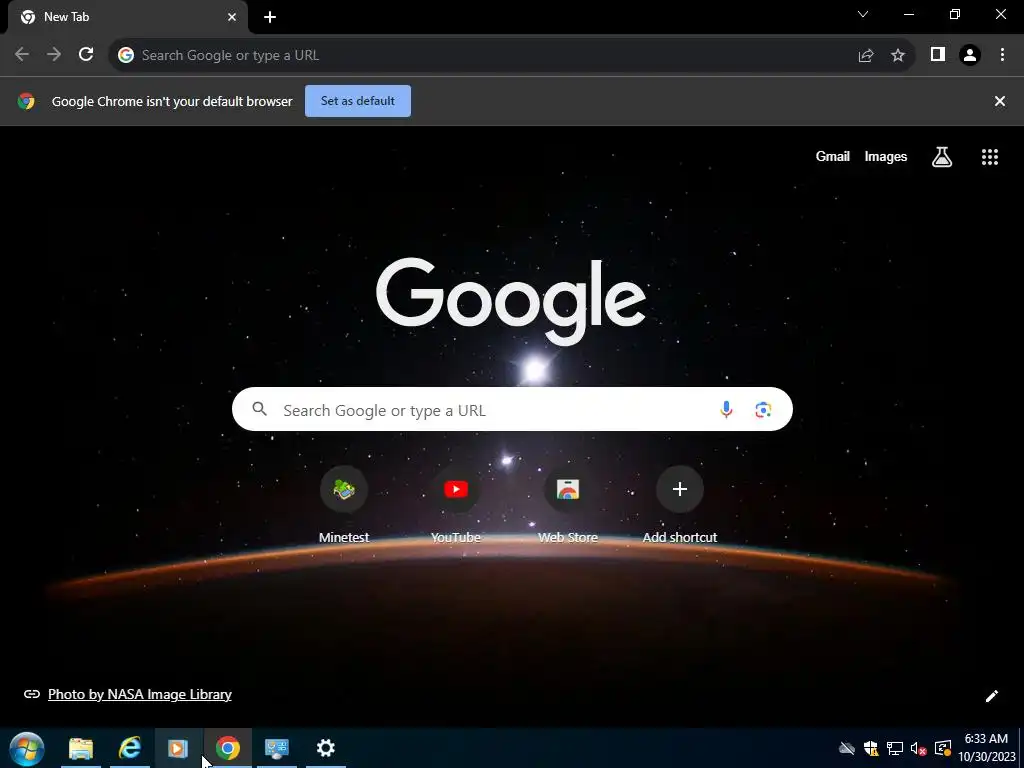This screenshot has width=1024, height=768.
Task: Open Gmail link
Action: click(x=833, y=156)
